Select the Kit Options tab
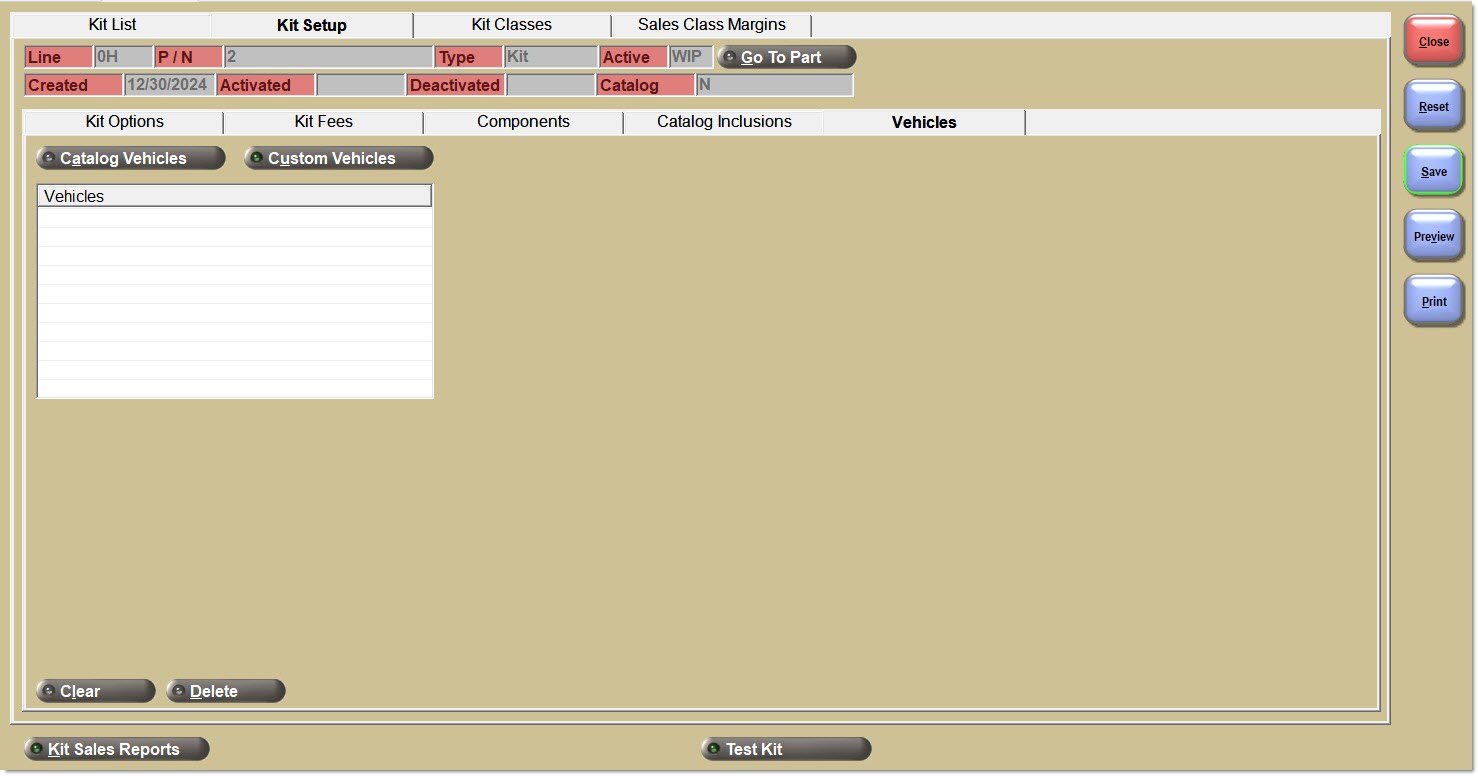Screen dimensions: 1478x776 click(x=124, y=122)
